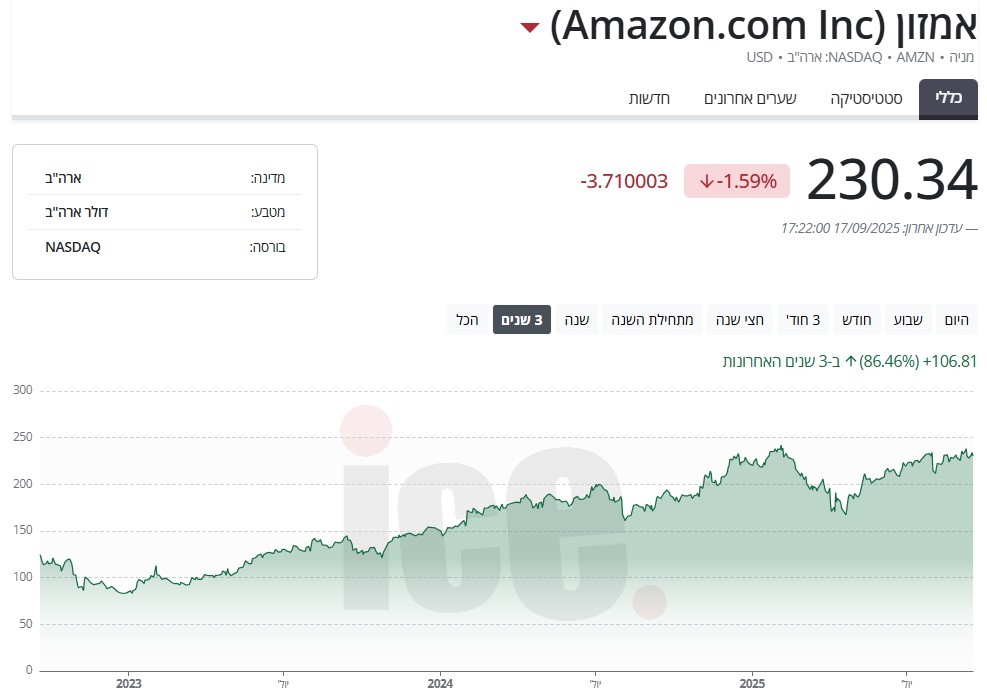The height and width of the screenshot is (696, 987).
Task: Click the 2024 marker on the chart axis
Action: [440, 684]
